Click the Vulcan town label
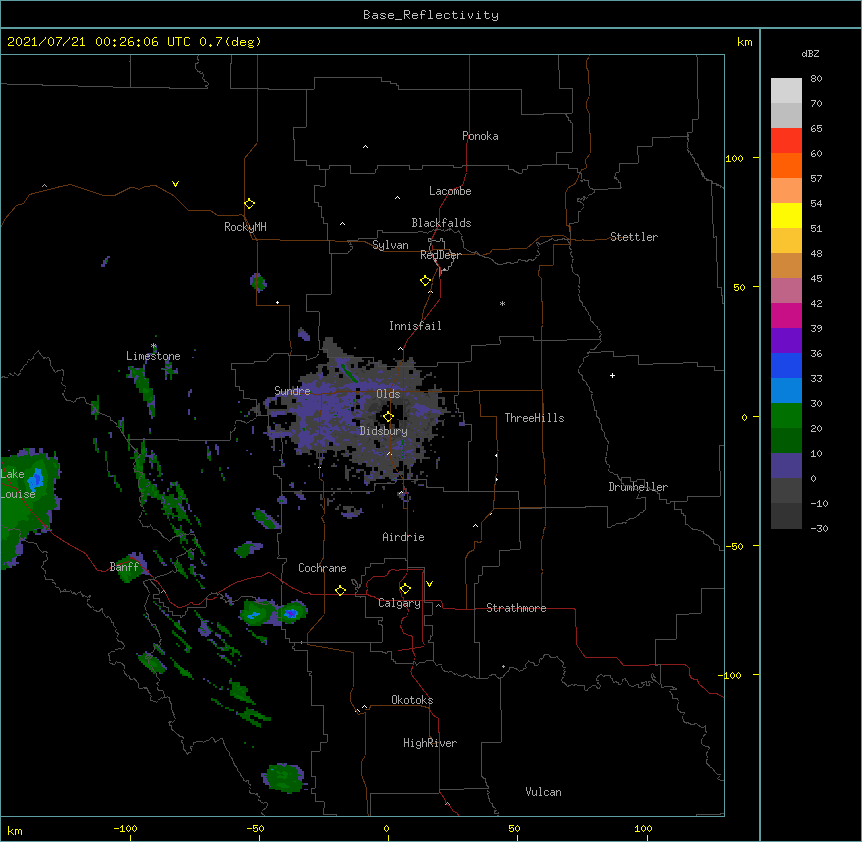Image resolution: width=862 pixels, height=842 pixels. (543, 792)
